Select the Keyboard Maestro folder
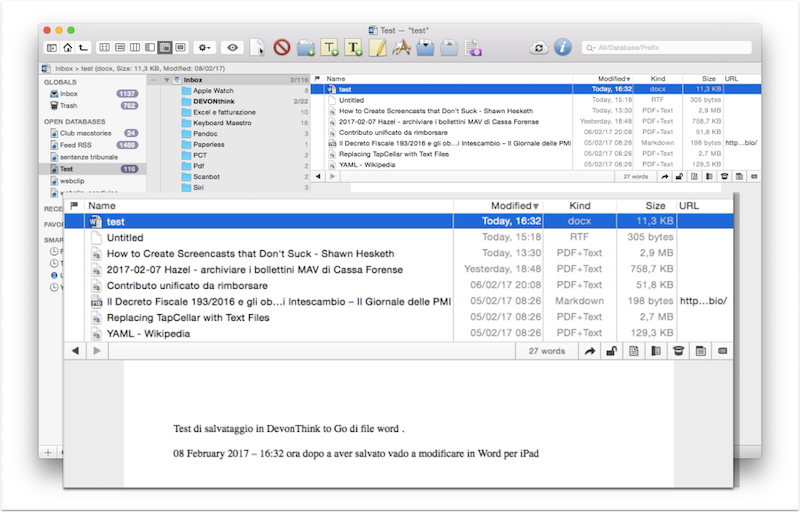The width and height of the screenshot is (800, 512). (x=222, y=122)
